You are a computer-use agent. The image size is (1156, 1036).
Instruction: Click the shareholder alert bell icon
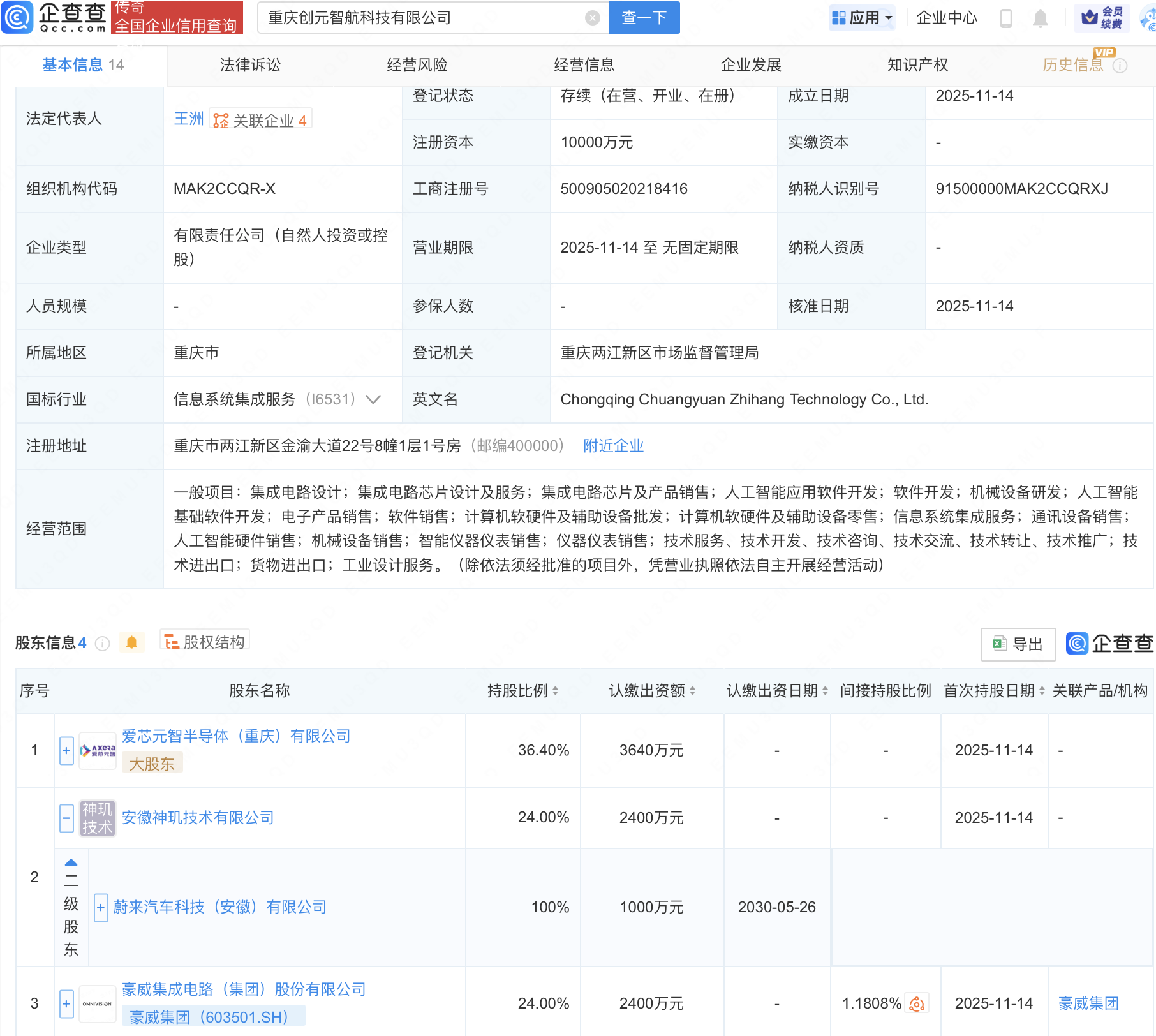tap(132, 642)
